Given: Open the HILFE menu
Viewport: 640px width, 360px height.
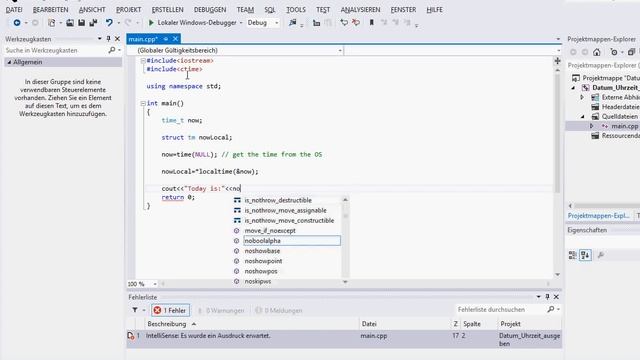Looking at the screenshot, I should 434,9.
